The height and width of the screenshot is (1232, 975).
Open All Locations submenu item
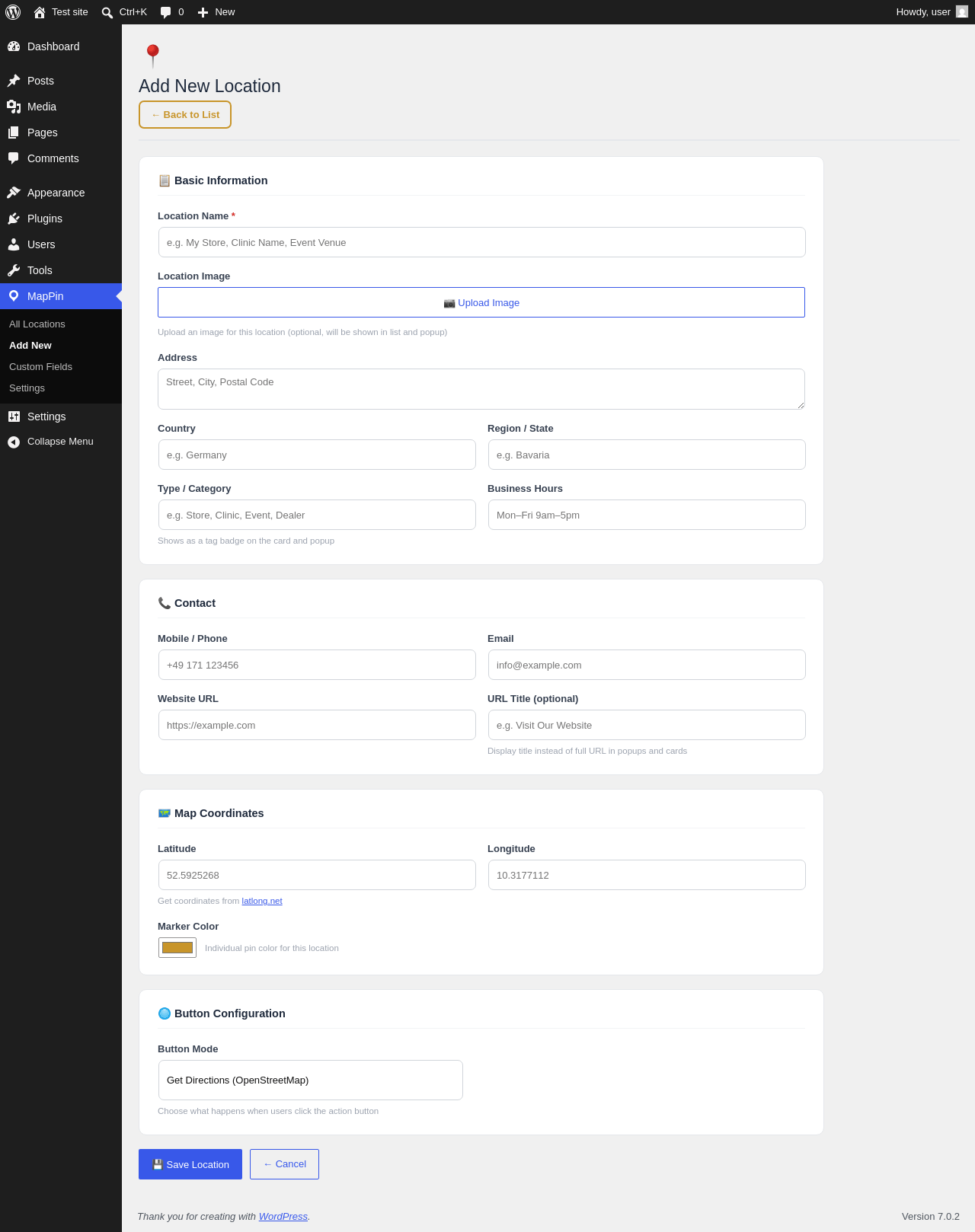37,324
